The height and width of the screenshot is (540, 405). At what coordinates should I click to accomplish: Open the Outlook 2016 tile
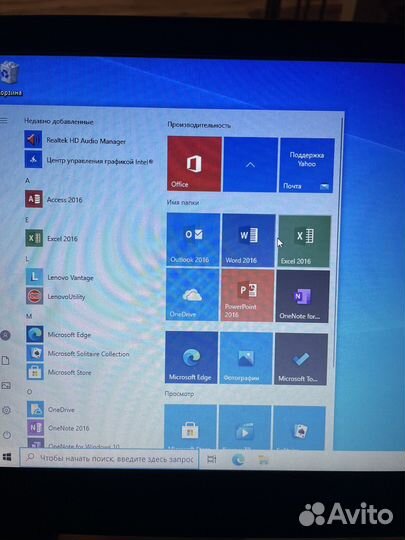[193, 239]
